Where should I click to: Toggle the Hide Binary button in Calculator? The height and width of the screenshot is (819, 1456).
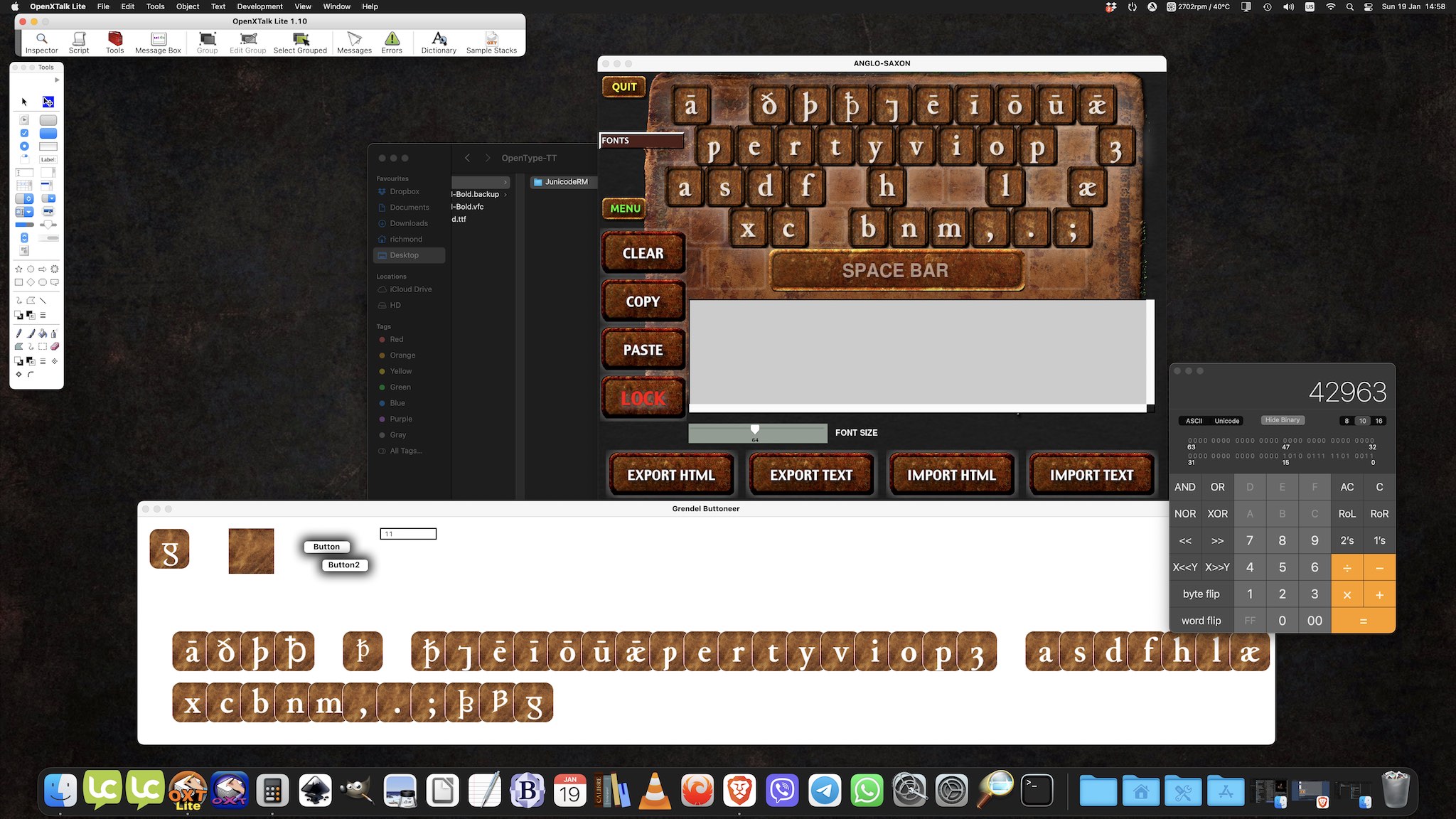point(1282,420)
